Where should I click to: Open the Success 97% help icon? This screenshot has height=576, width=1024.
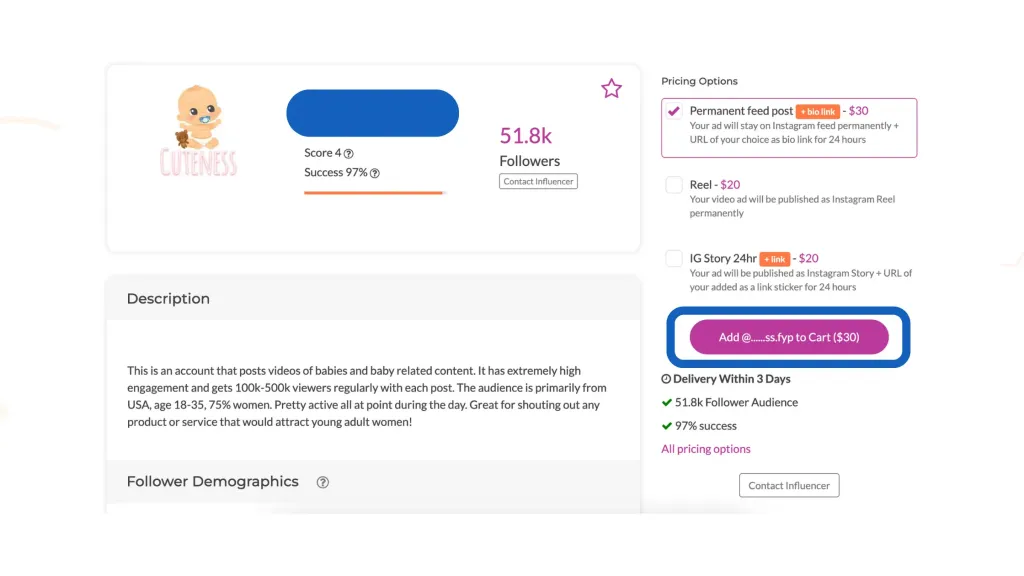pos(375,173)
